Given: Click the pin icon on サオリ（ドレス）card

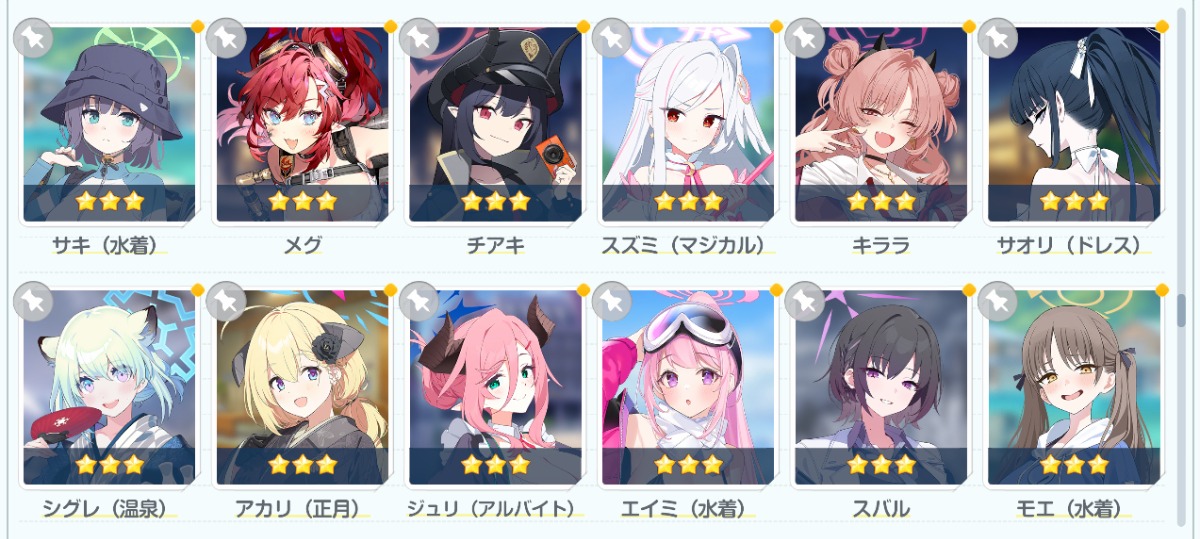Looking at the screenshot, I should pyautogui.click(x=997, y=38).
